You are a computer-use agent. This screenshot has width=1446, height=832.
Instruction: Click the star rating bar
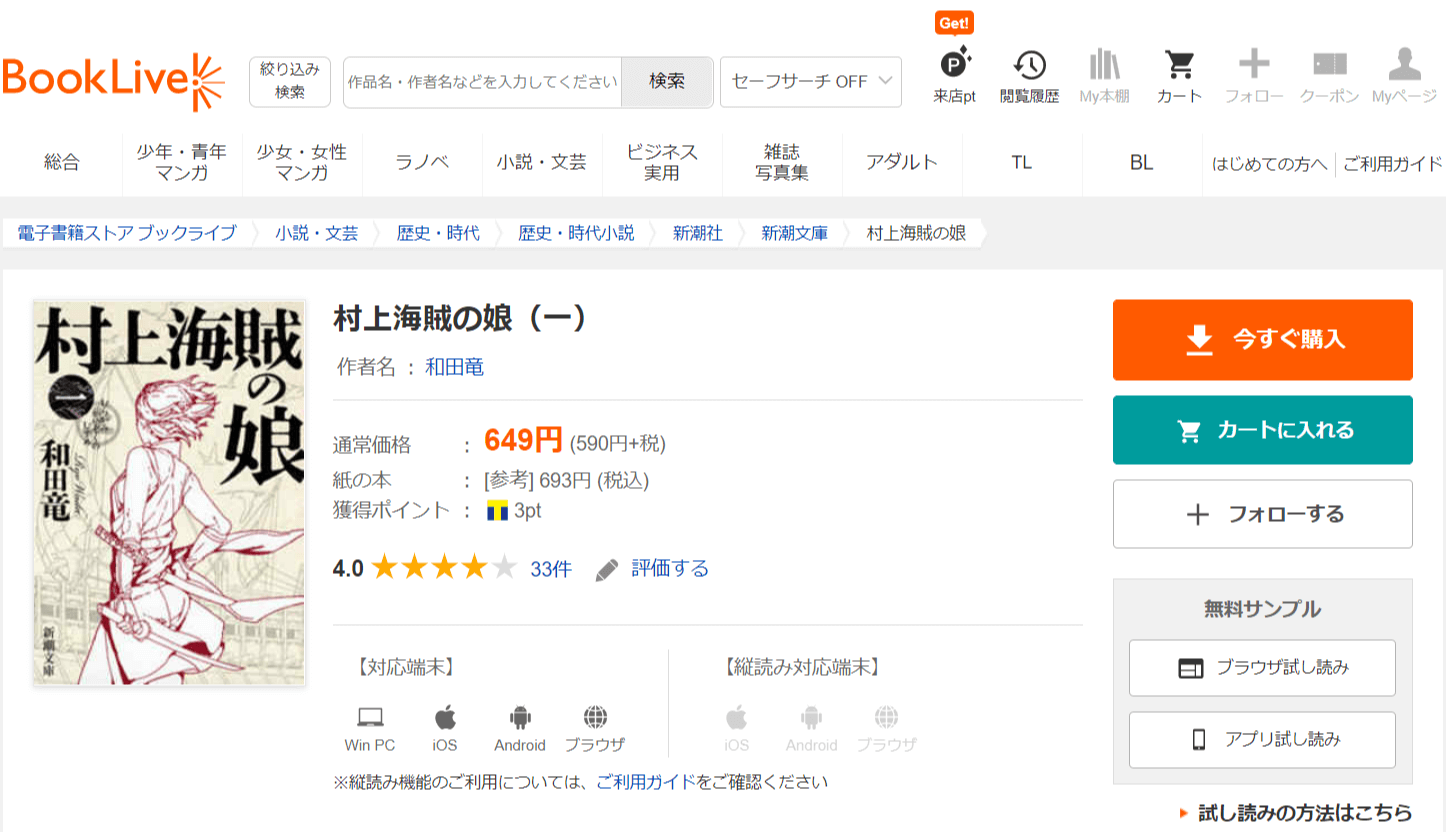[x=443, y=569]
